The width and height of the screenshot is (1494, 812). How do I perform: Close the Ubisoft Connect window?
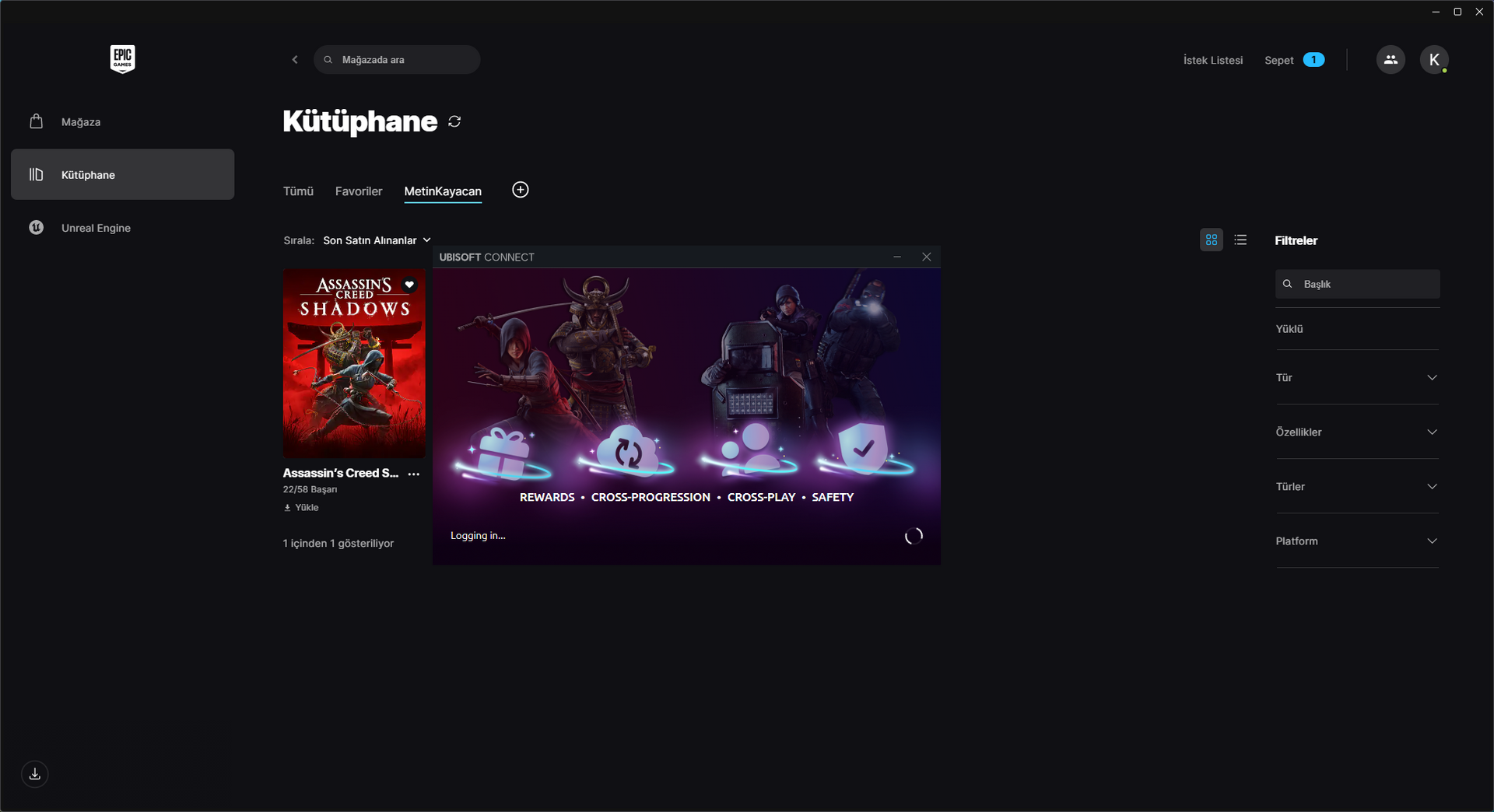926,257
